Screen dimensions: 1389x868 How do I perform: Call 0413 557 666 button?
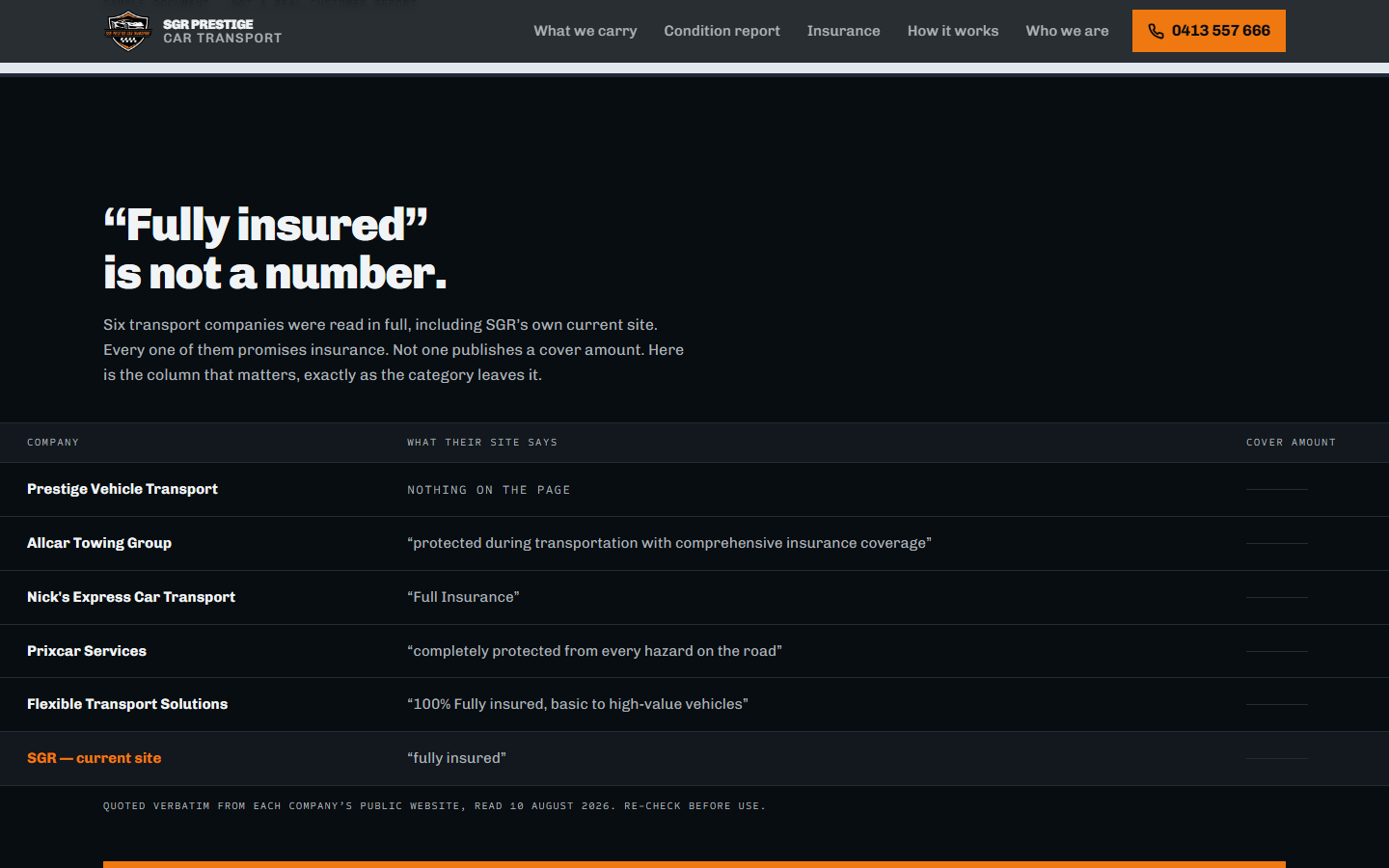coord(1209,31)
